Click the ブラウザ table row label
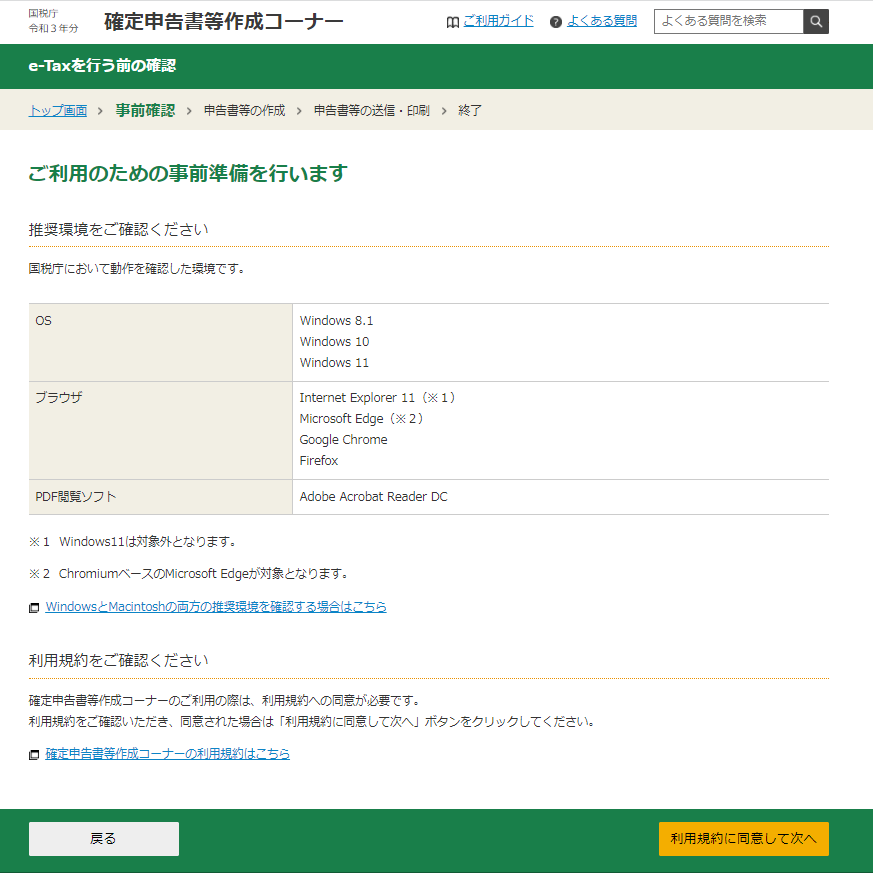Image resolution: width=873 pixels, height=873 pixels. click(x=58, y=398)
